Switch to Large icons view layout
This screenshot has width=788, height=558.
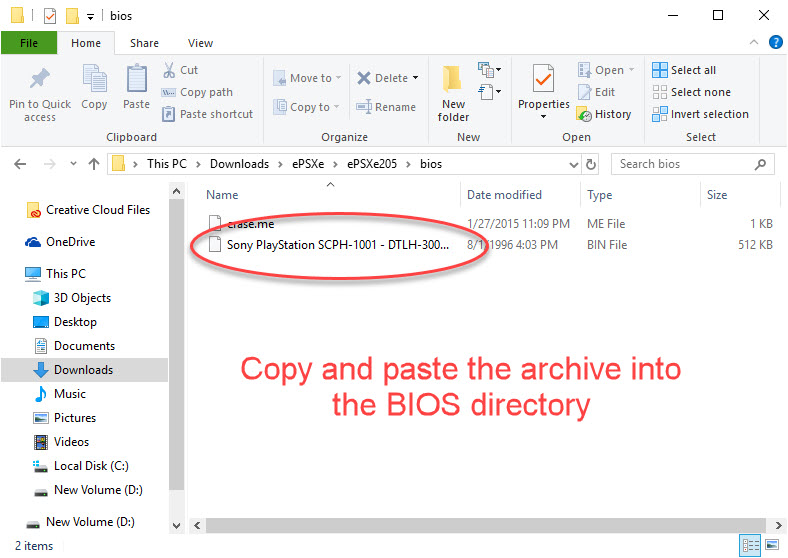772,544
